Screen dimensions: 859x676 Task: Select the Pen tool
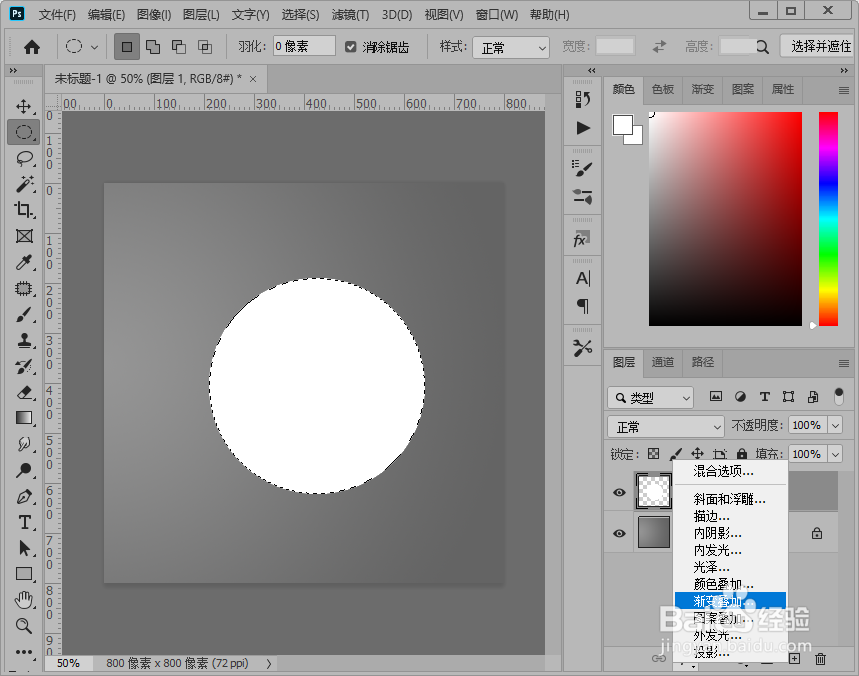point(24,497)
